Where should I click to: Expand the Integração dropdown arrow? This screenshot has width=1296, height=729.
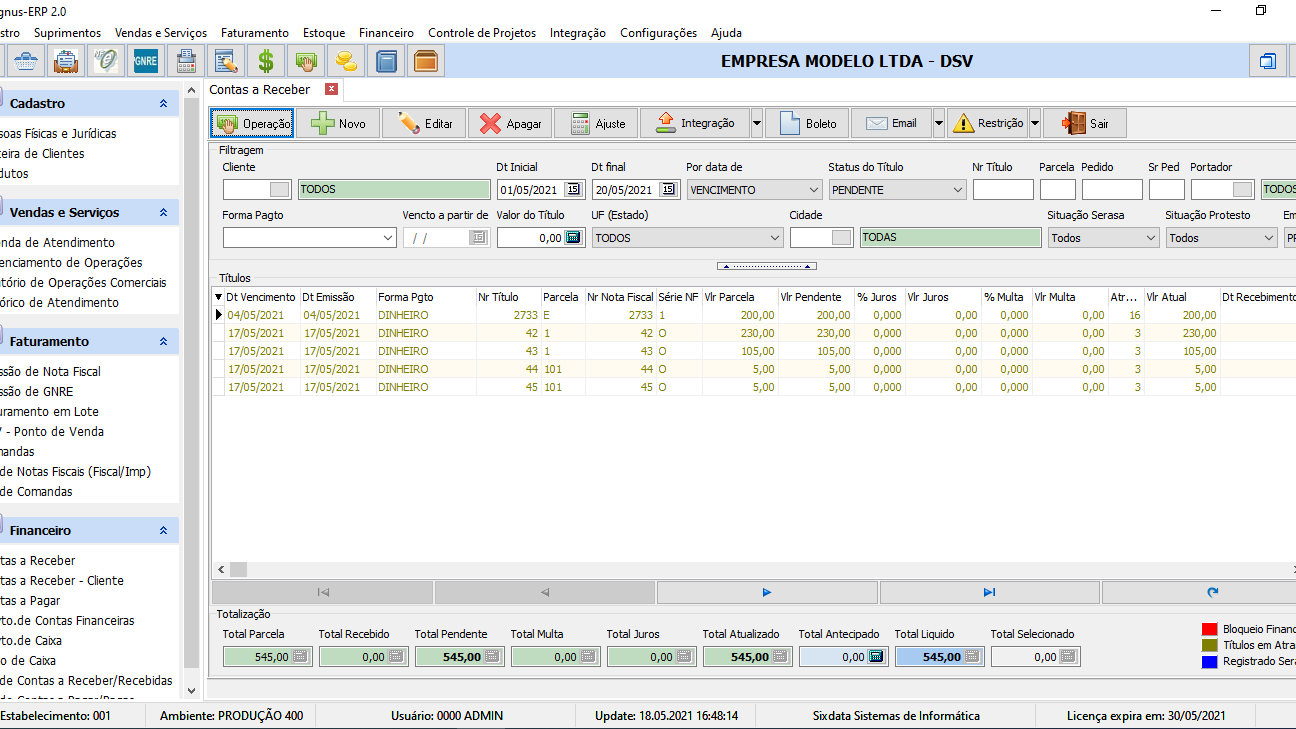pyautogui.click(x=757, y=124)
